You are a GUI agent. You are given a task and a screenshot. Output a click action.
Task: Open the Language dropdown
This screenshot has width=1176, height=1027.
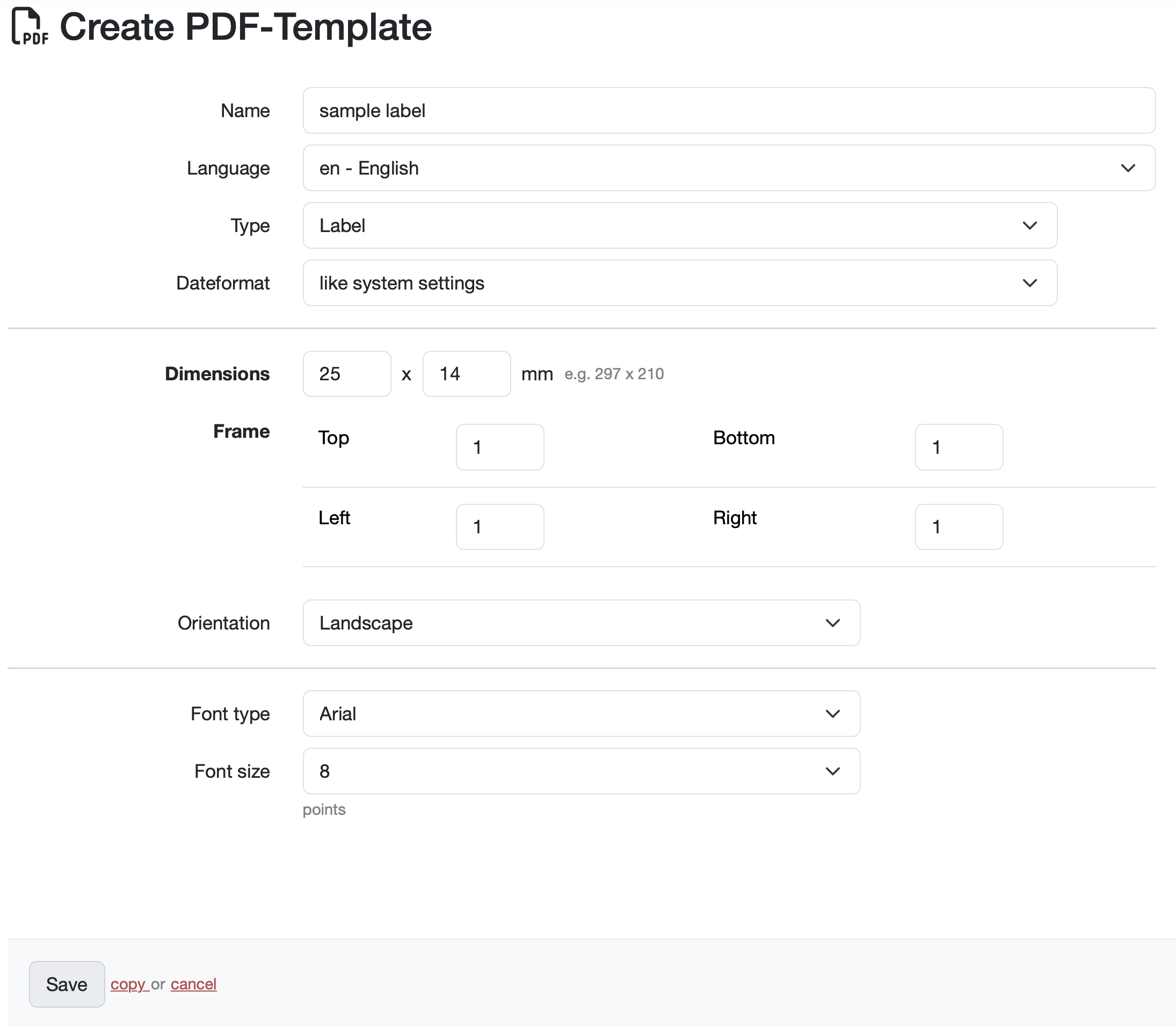pyautogui.click(x=728, y=168)
